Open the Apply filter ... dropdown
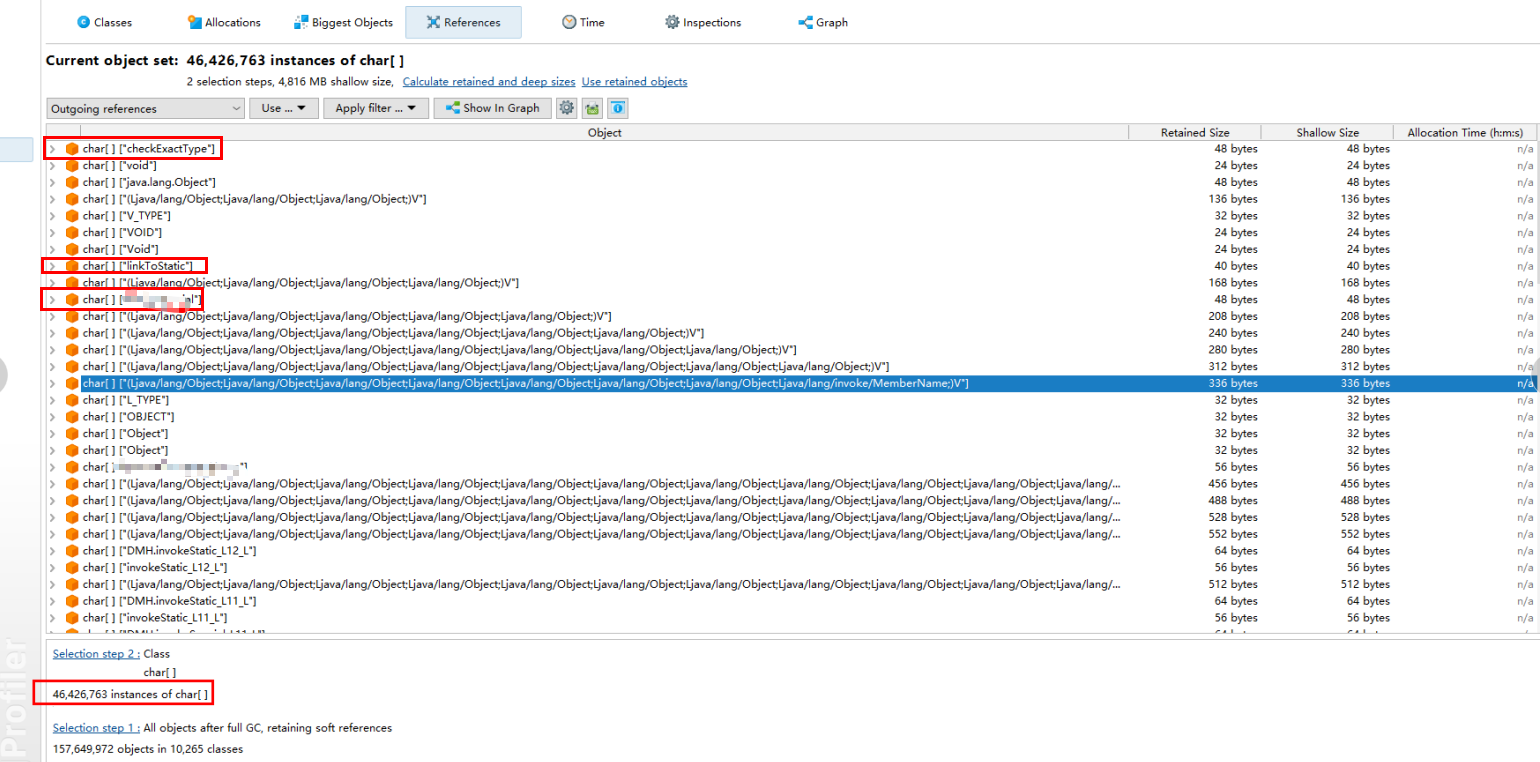 pyautogui.click(x=376, y=108)
